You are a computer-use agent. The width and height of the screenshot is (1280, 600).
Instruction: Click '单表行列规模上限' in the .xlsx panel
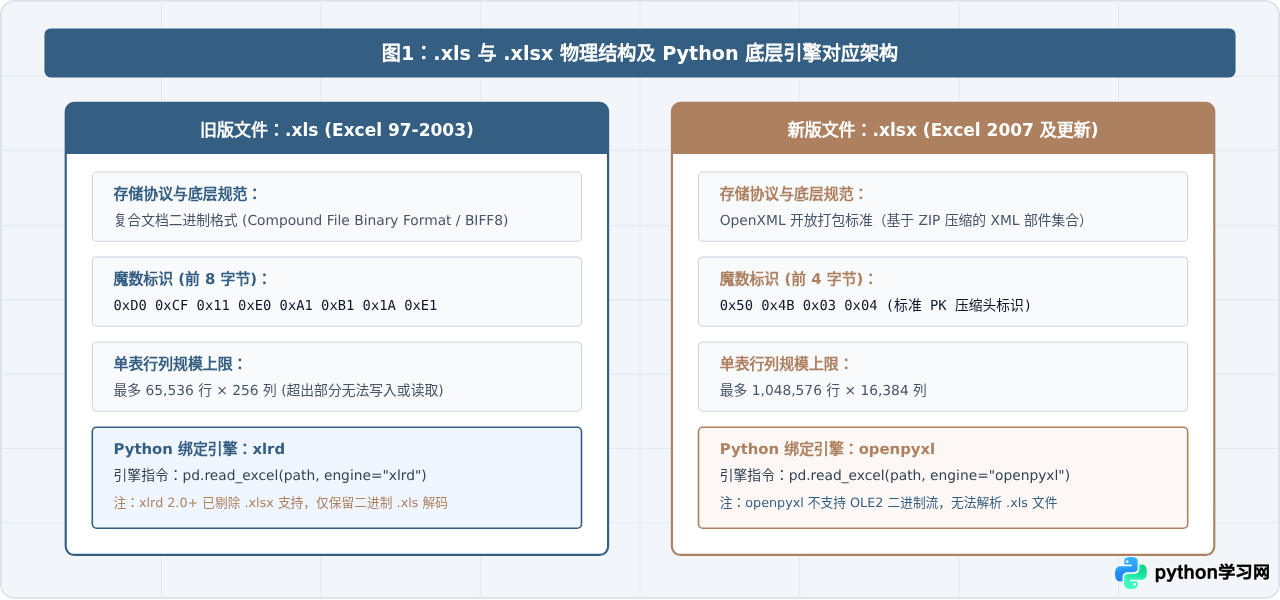(786, 364)
